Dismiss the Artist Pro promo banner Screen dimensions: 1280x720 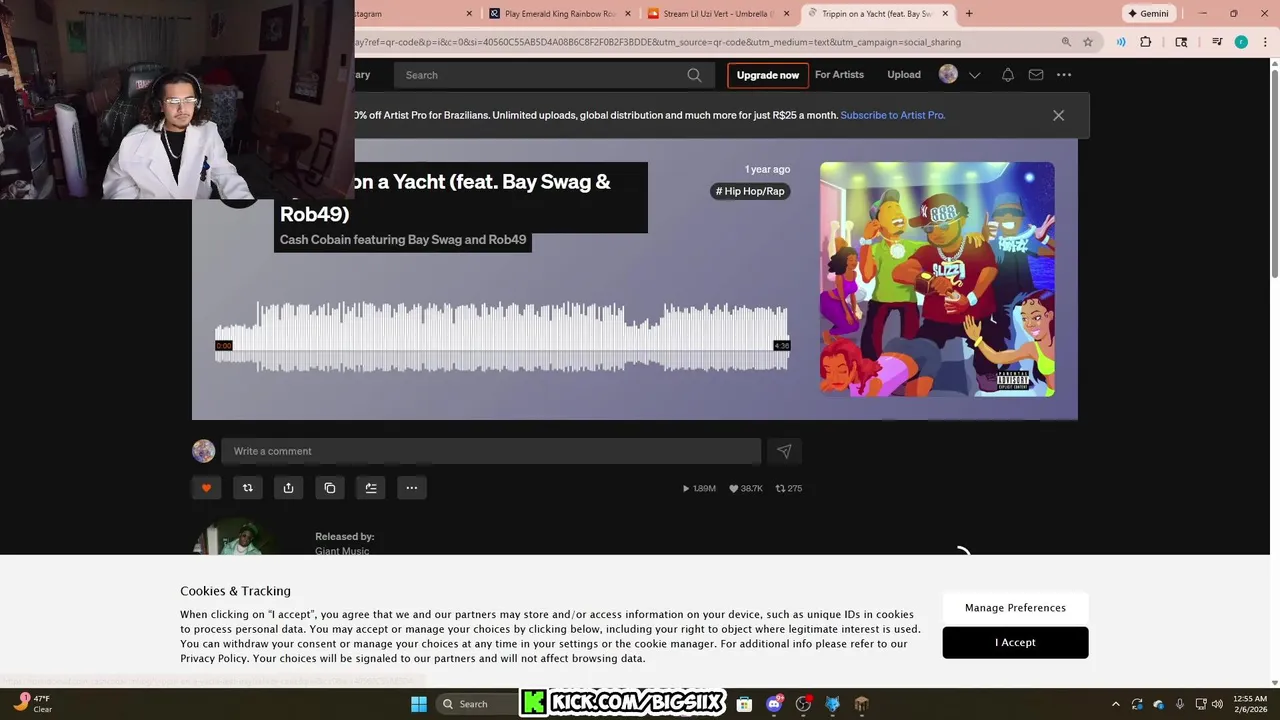coord(1058,115)
